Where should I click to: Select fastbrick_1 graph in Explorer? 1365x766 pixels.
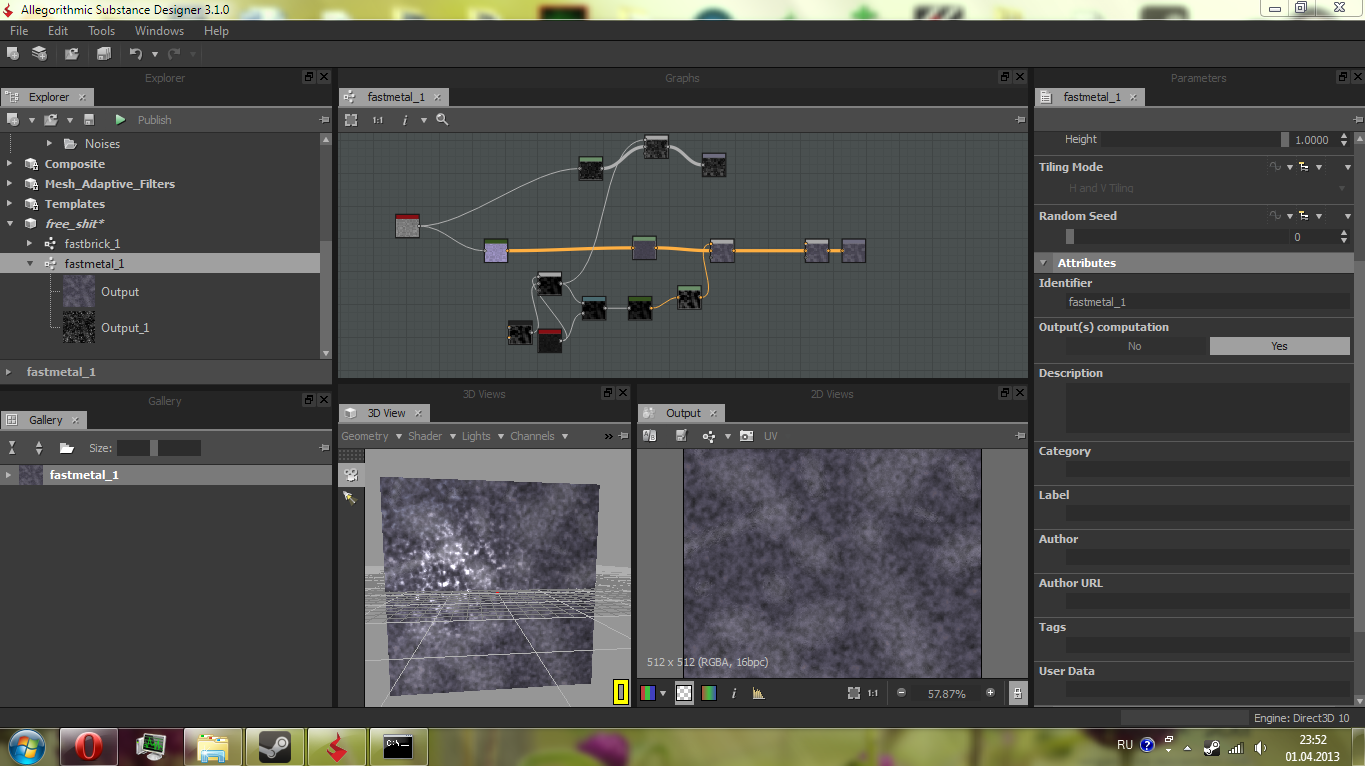click(x=92, y=244)
